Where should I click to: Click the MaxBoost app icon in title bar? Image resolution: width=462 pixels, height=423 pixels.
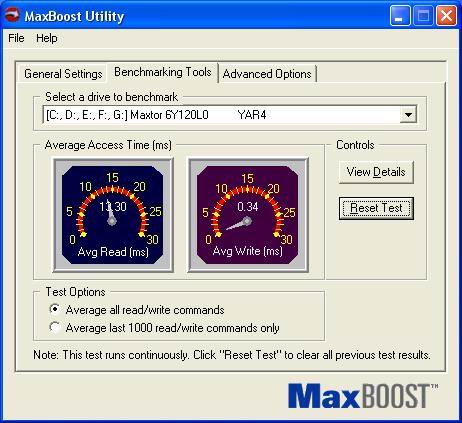coord(12,15)
